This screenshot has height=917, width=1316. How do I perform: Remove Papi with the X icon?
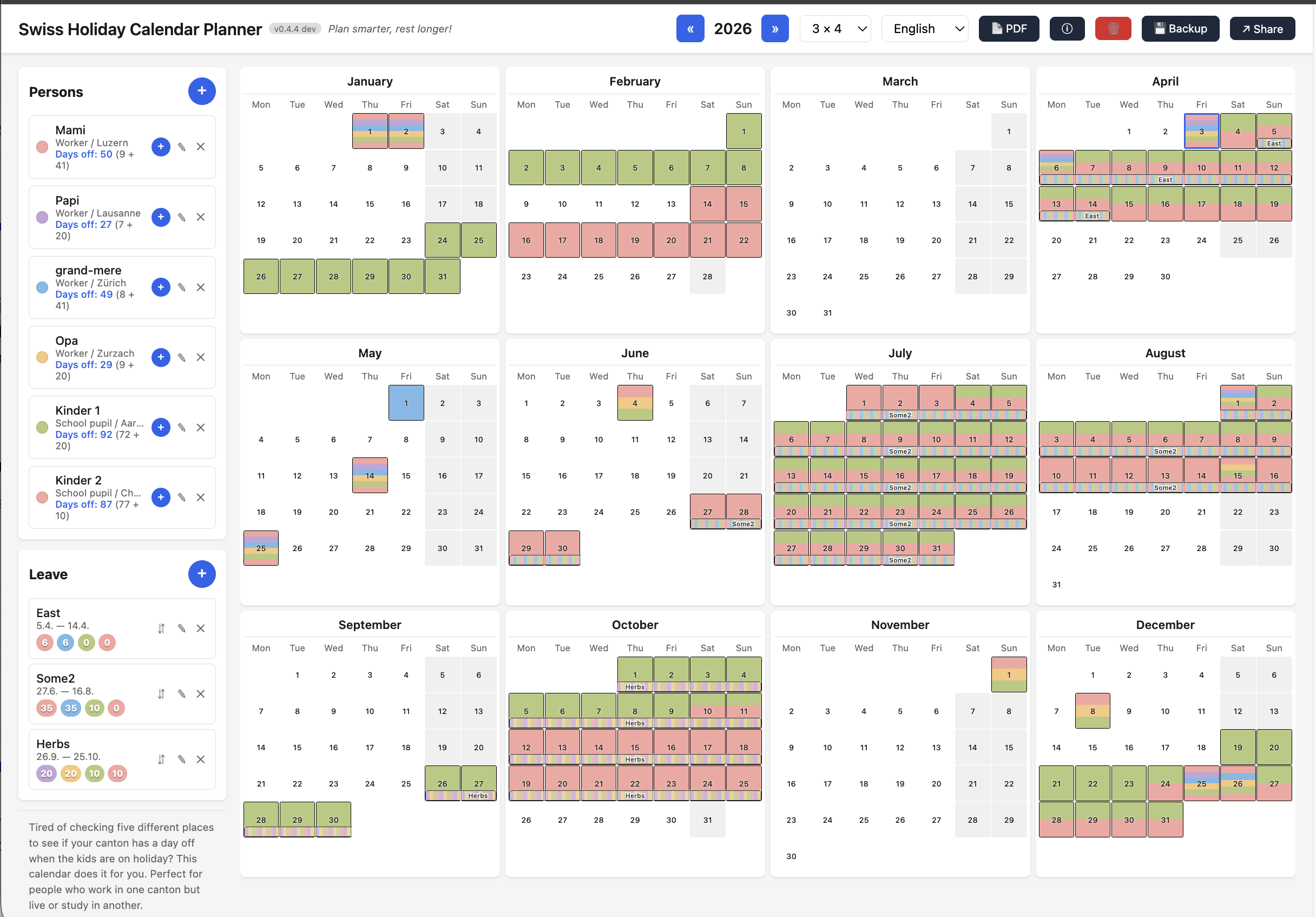201,218
